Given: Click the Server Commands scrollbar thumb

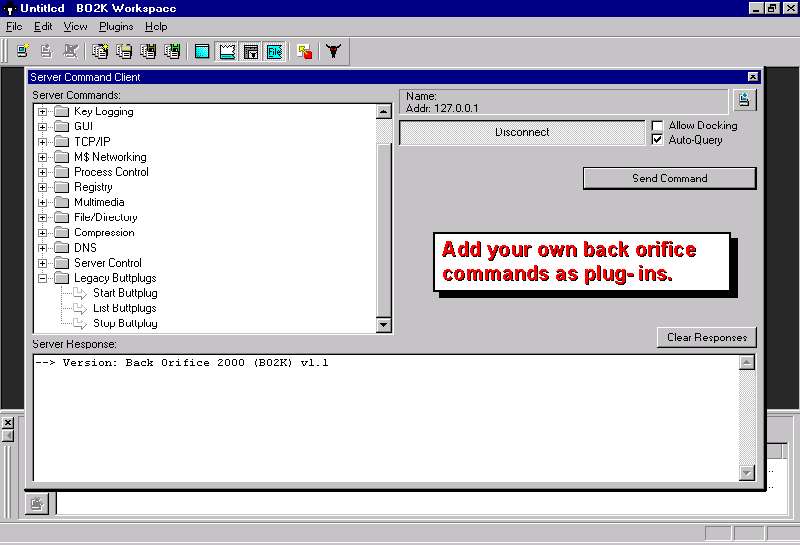Looking at the screenshot, I should click(384, 230).
